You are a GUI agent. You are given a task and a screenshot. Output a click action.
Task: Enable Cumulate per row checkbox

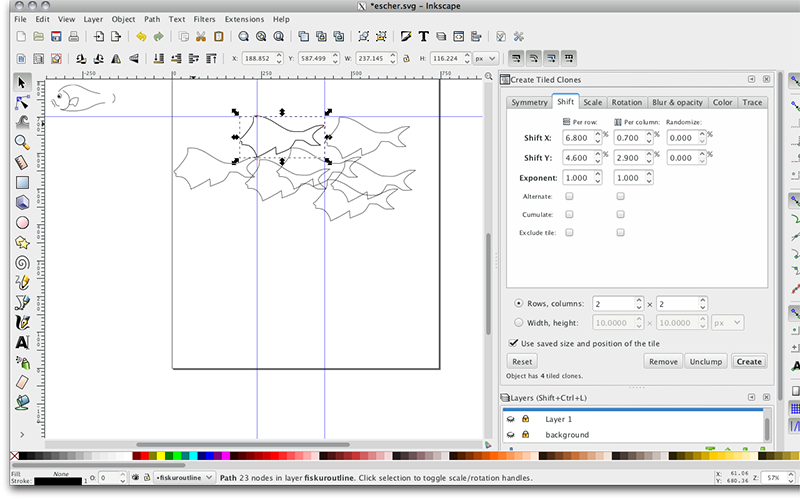pos(569,214)
